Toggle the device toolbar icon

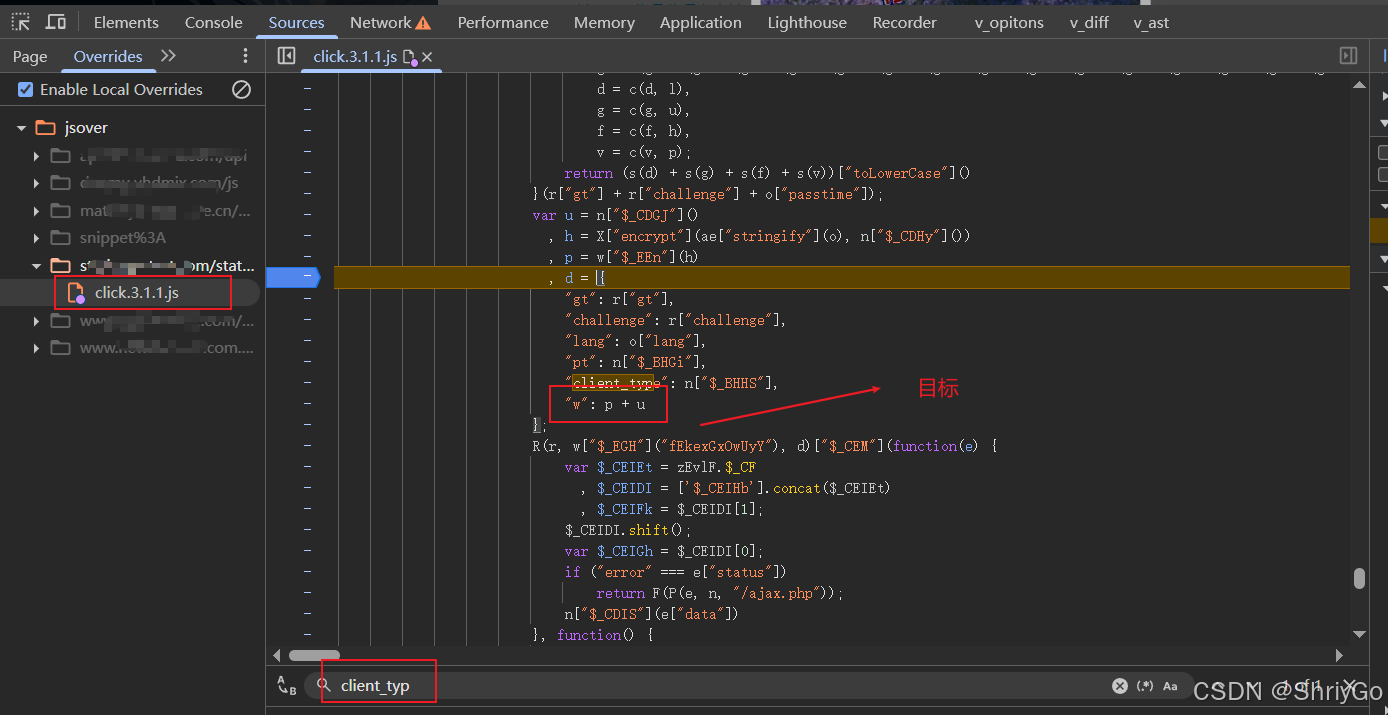[x=56, y=22]
